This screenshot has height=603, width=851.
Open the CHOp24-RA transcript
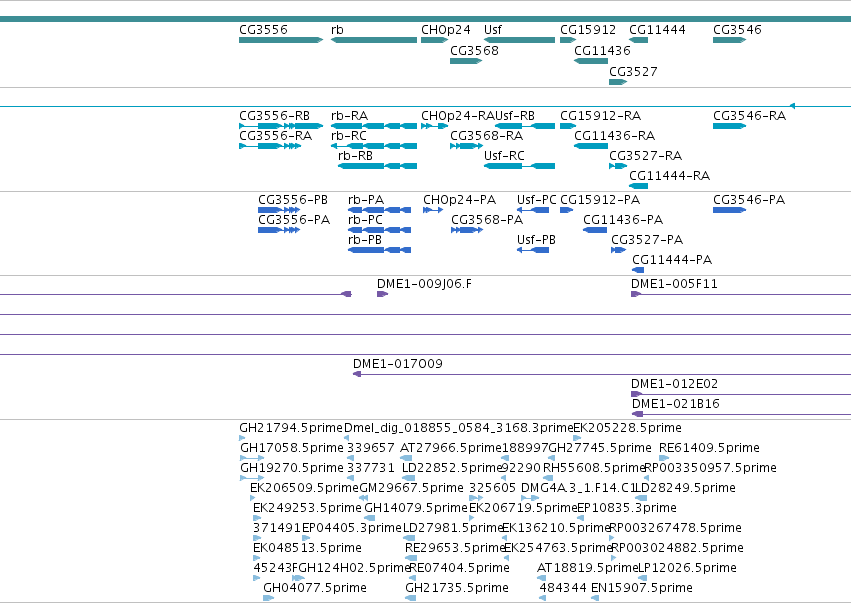[435, 126]
